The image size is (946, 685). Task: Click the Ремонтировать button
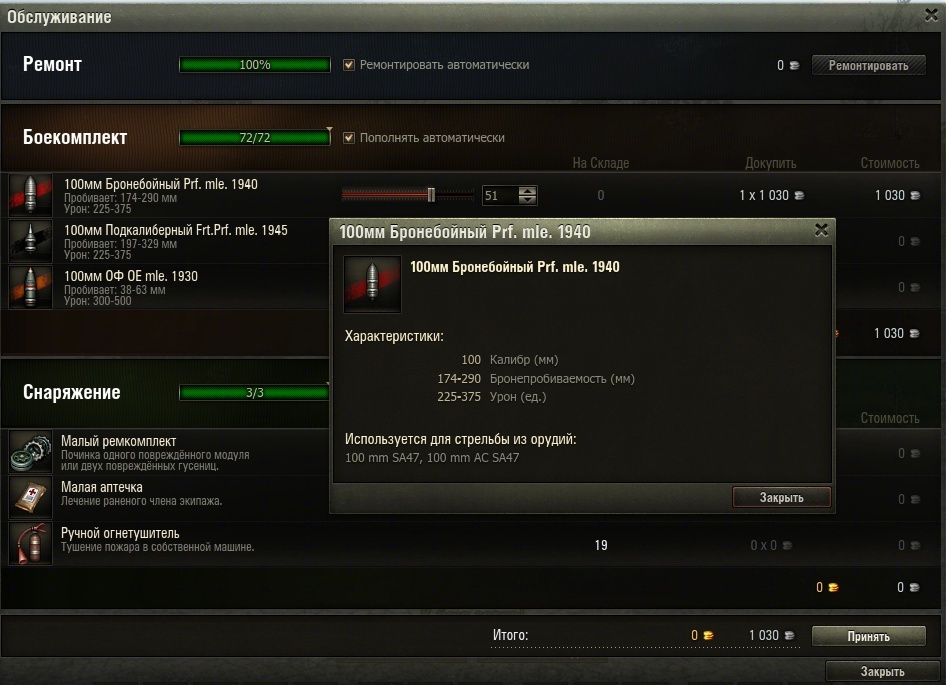click(868, 65)
